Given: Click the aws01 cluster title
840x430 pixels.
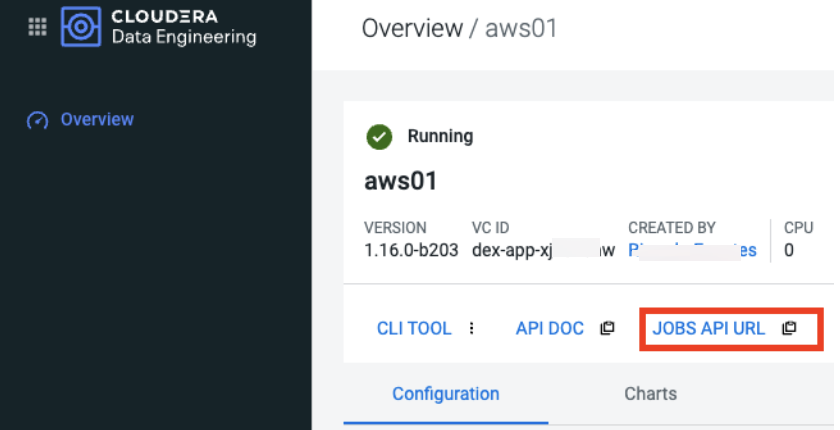Looking at the screenshot, I should tap(400, 182).
